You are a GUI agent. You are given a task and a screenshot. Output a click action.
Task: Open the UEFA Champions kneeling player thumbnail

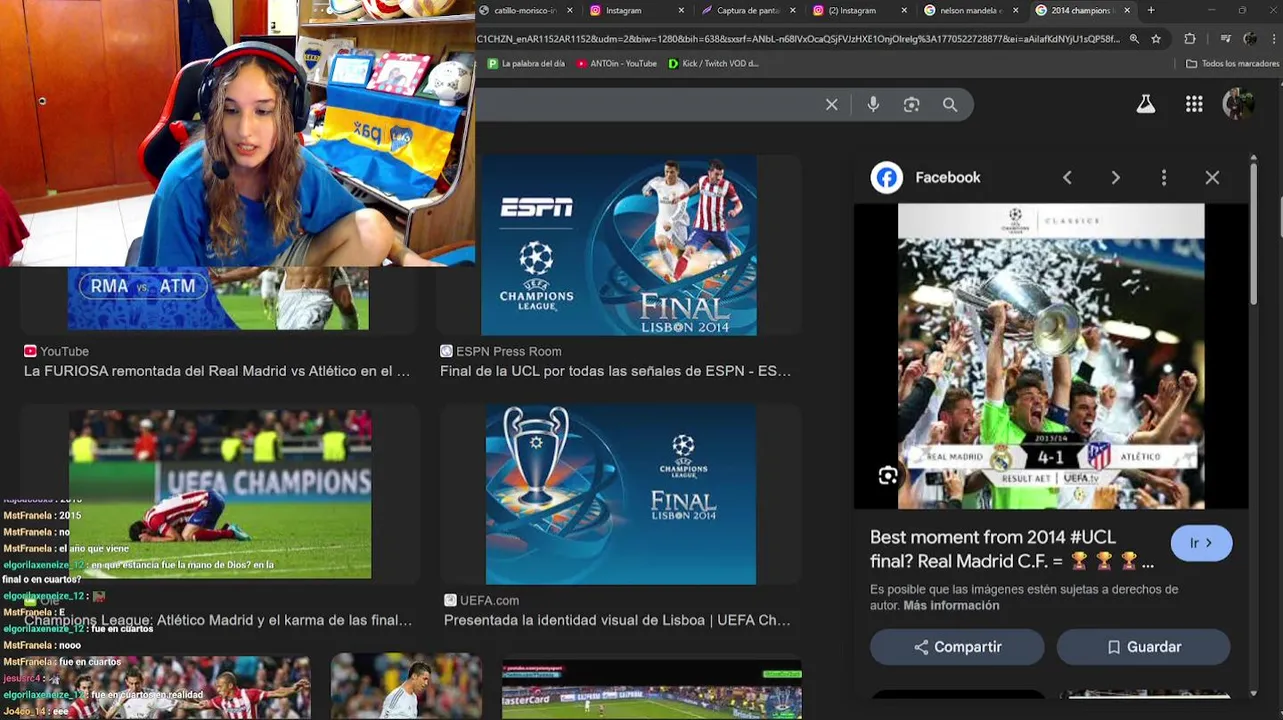click(x=220, y=494)
